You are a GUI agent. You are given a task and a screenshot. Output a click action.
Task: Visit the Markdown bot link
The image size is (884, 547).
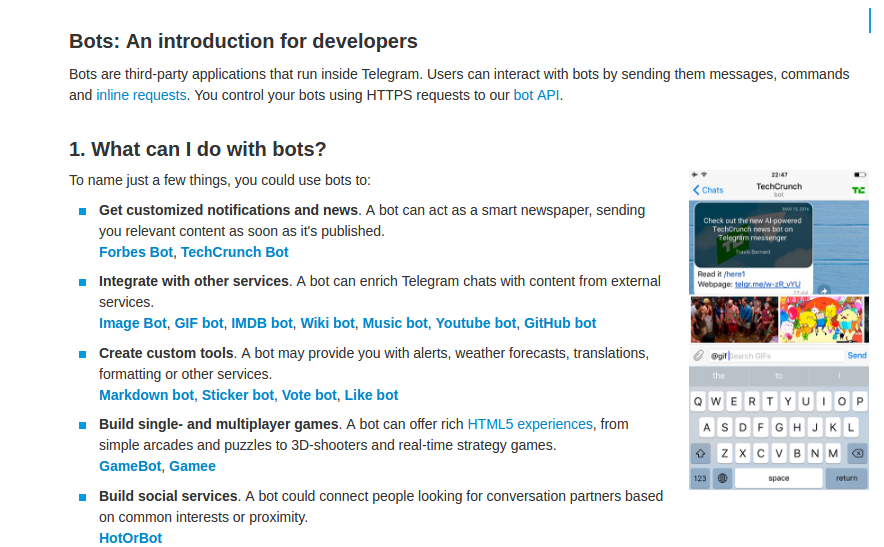(x=147, y=395)
